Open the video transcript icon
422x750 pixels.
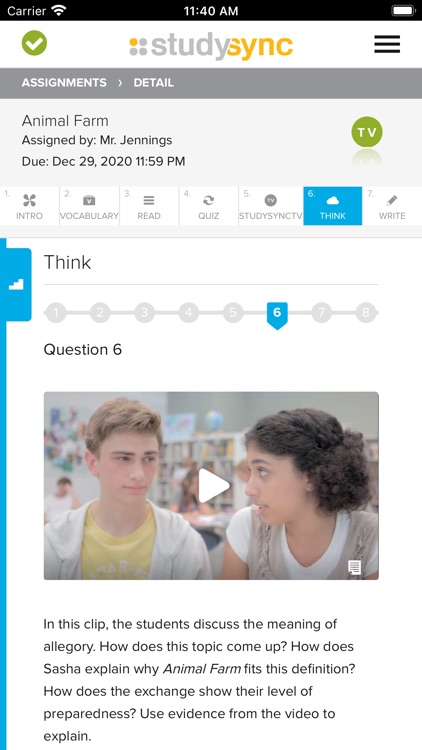pyautogui.click(x=354, y=568)
